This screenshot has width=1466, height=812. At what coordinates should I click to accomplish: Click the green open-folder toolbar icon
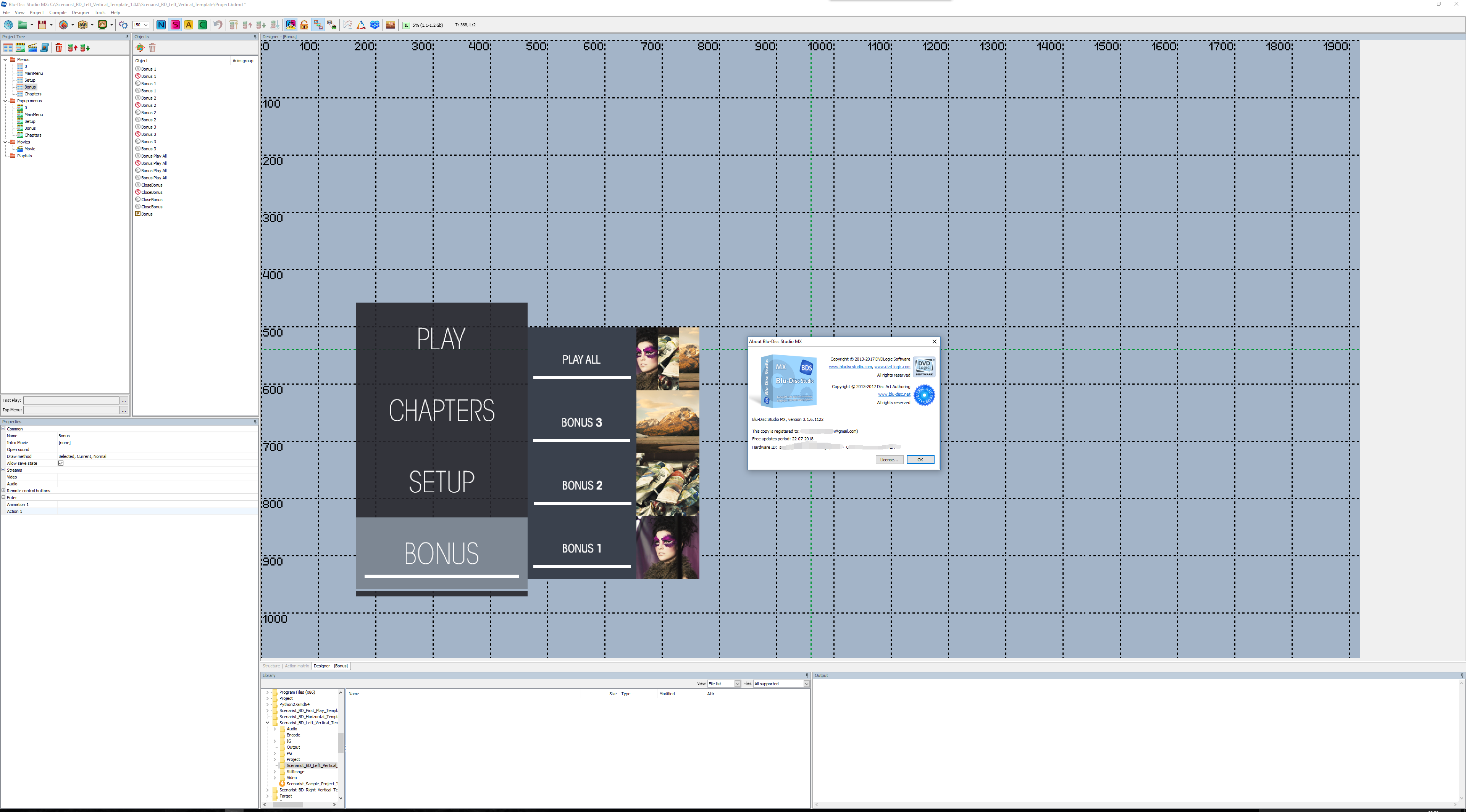pos(23,25)
